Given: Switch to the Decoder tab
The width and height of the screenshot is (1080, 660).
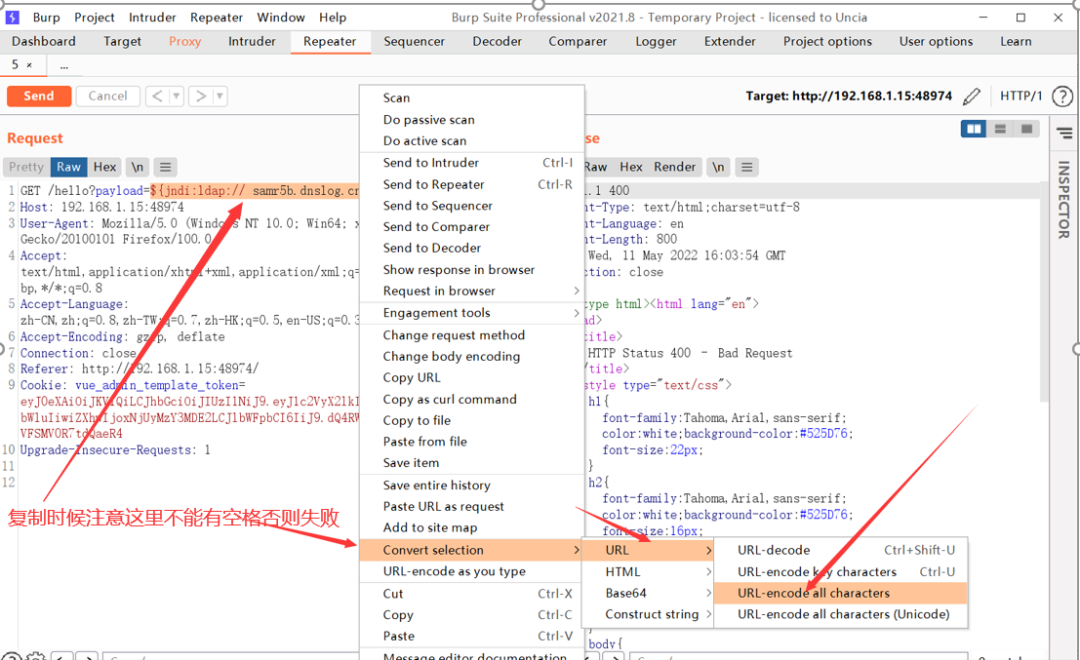Looking at the screenshot, I should 497,41.
